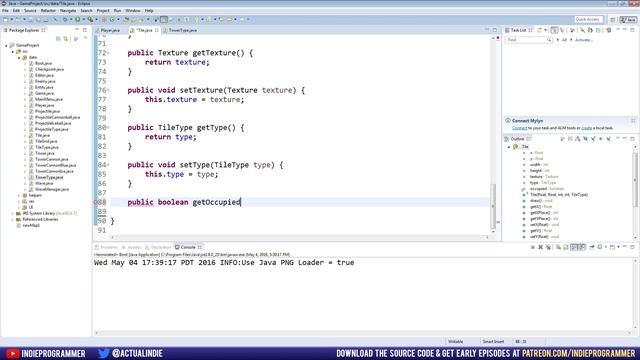This screenshot has height=360, width=640.
Task: Open WaveManager.java in Package Explorer
Action: click(x=51, y=189)
